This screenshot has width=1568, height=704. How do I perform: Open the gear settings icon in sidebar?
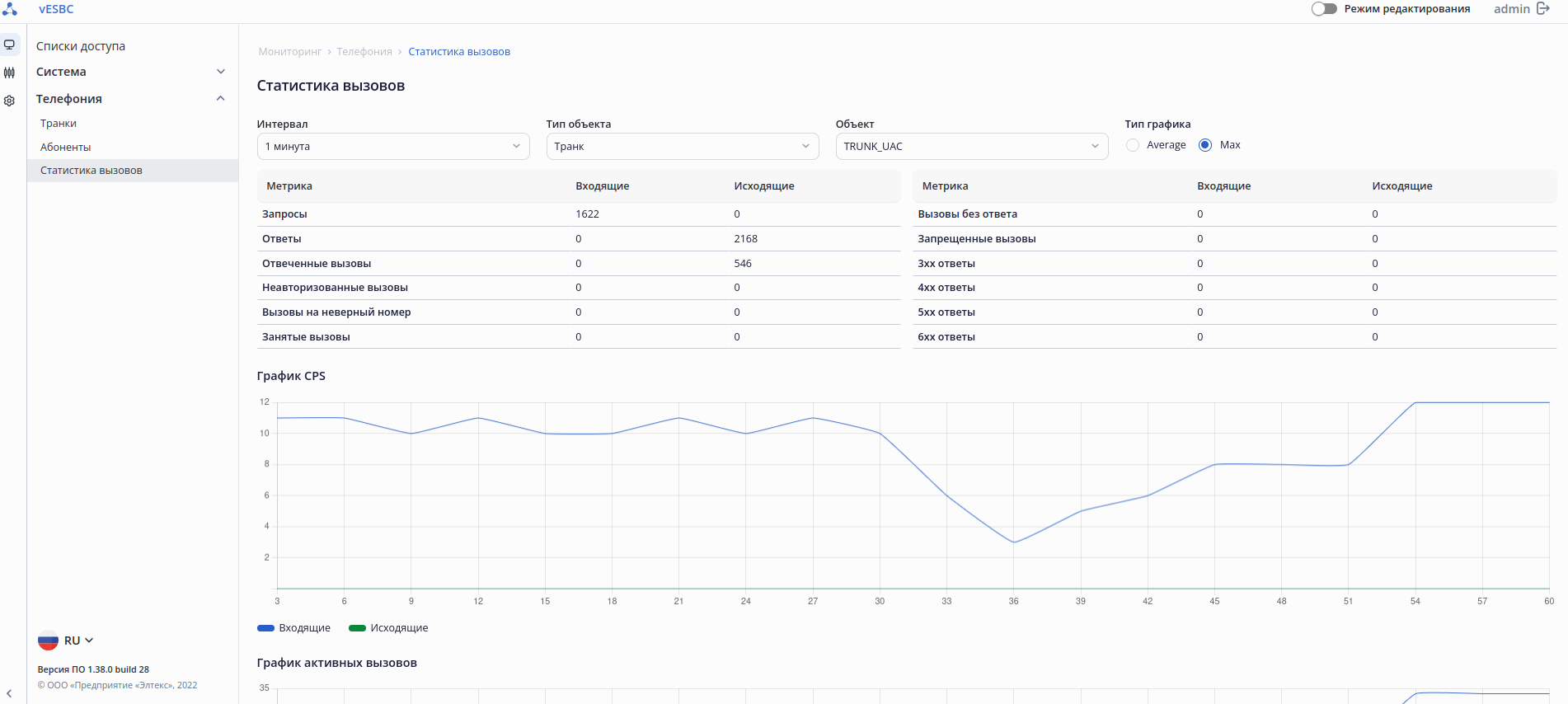(10, 101)
